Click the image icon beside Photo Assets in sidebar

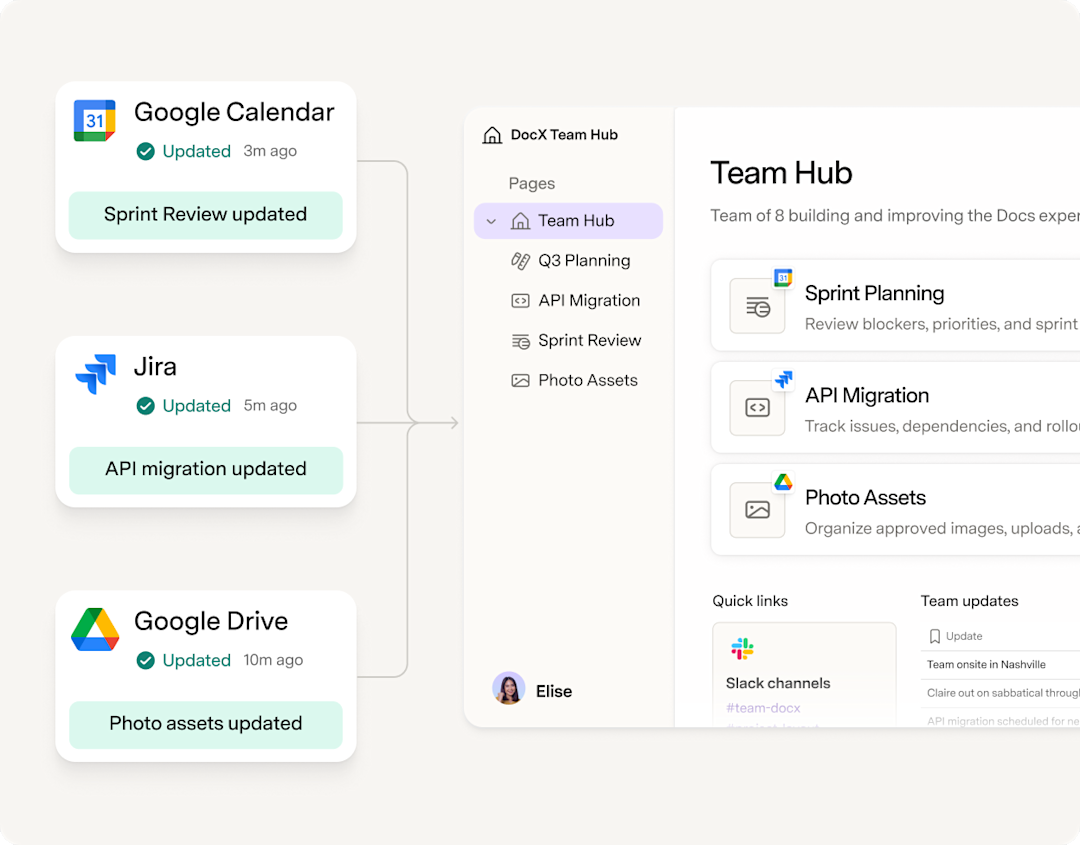tap(520, 381)
